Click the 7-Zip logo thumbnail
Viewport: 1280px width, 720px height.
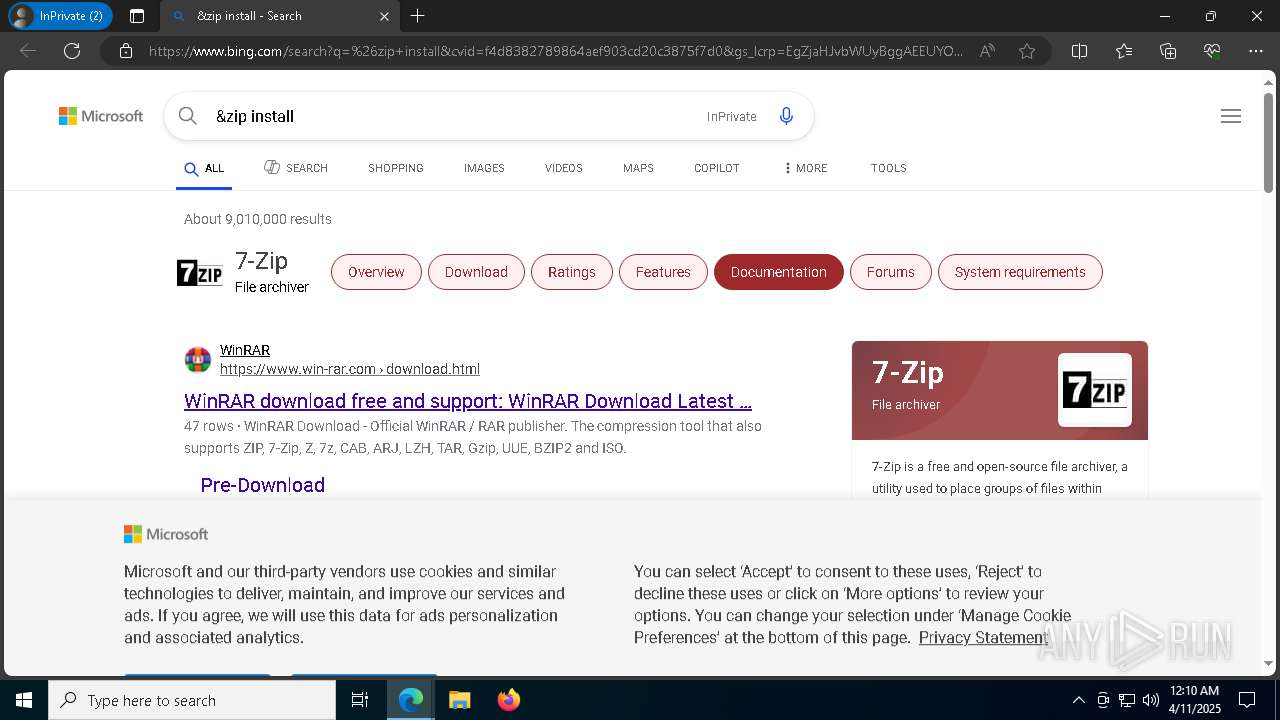200,272
